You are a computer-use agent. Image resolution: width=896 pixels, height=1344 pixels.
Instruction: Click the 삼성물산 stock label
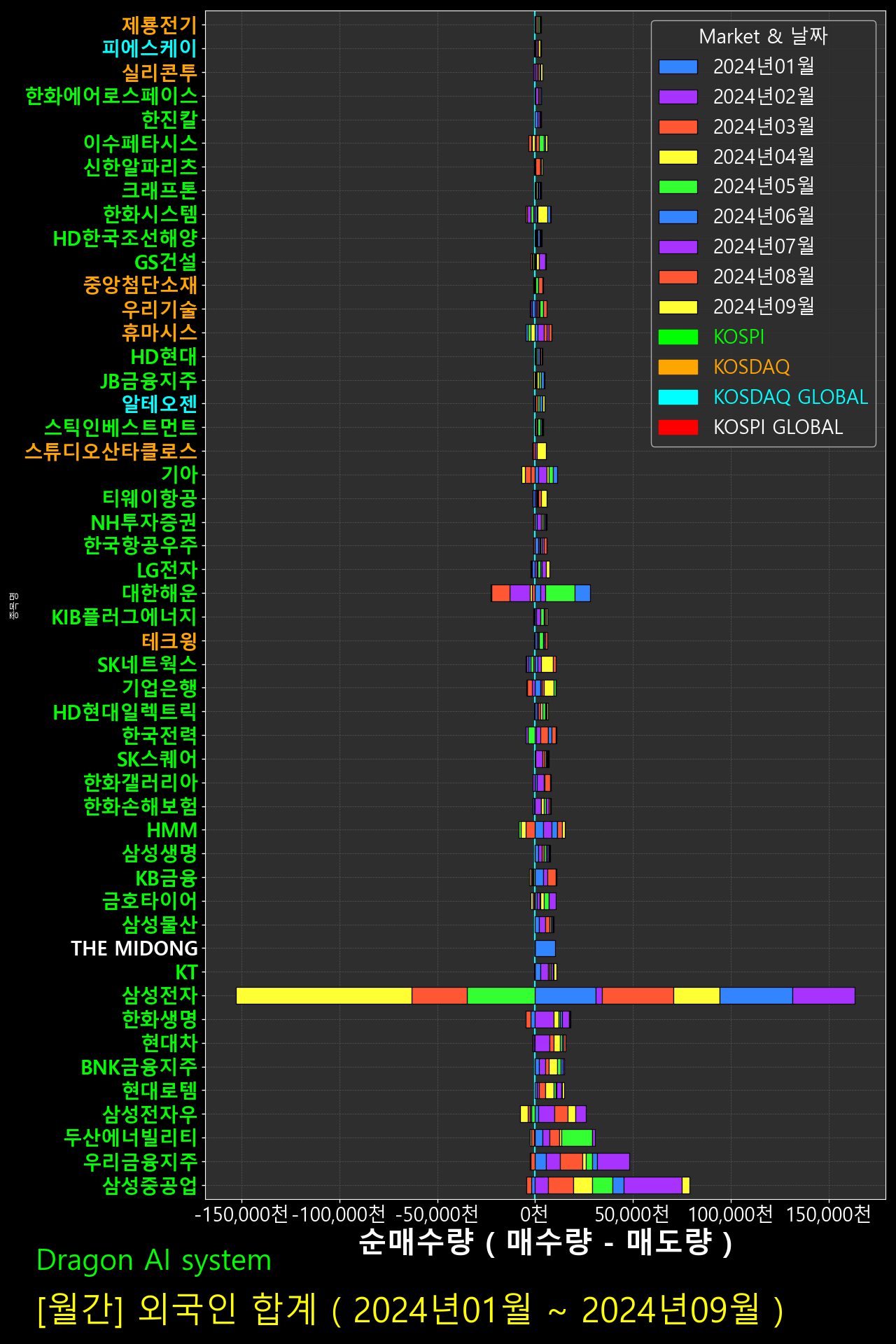[160, 925]
